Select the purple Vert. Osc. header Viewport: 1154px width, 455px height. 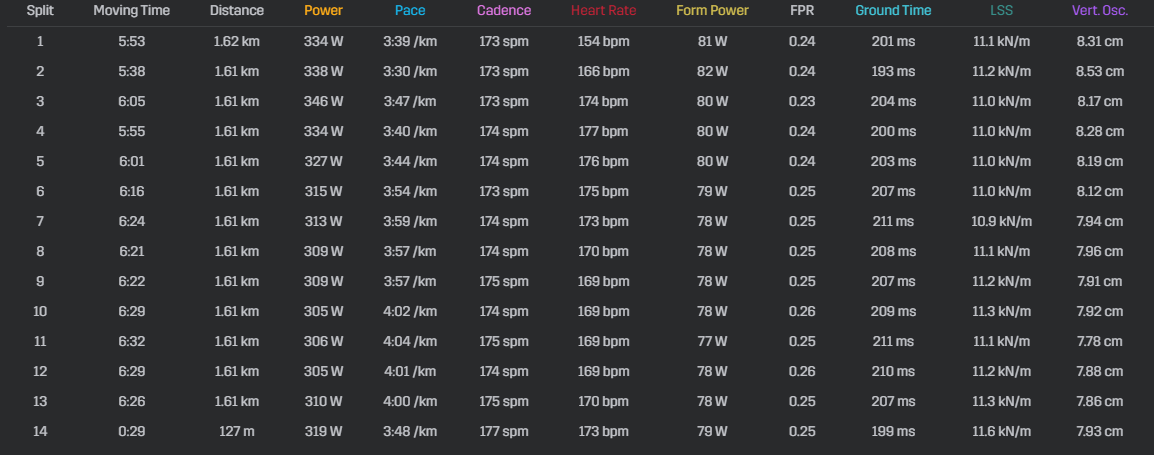click(x=1100, y=11)
